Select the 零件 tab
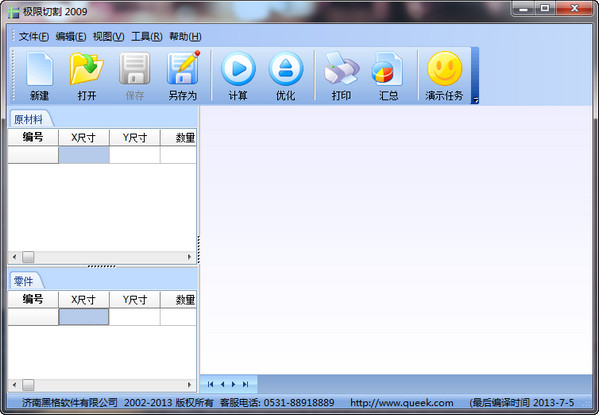 point(24,281)
